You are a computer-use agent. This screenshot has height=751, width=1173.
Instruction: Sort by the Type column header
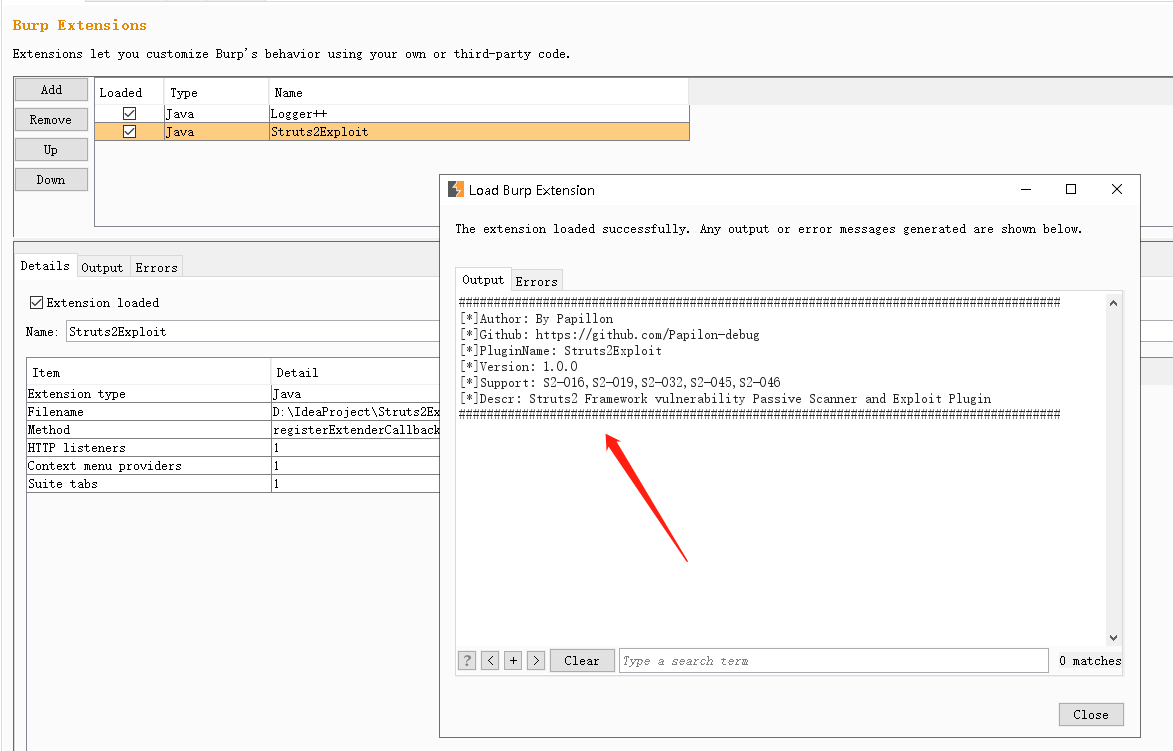216,93
